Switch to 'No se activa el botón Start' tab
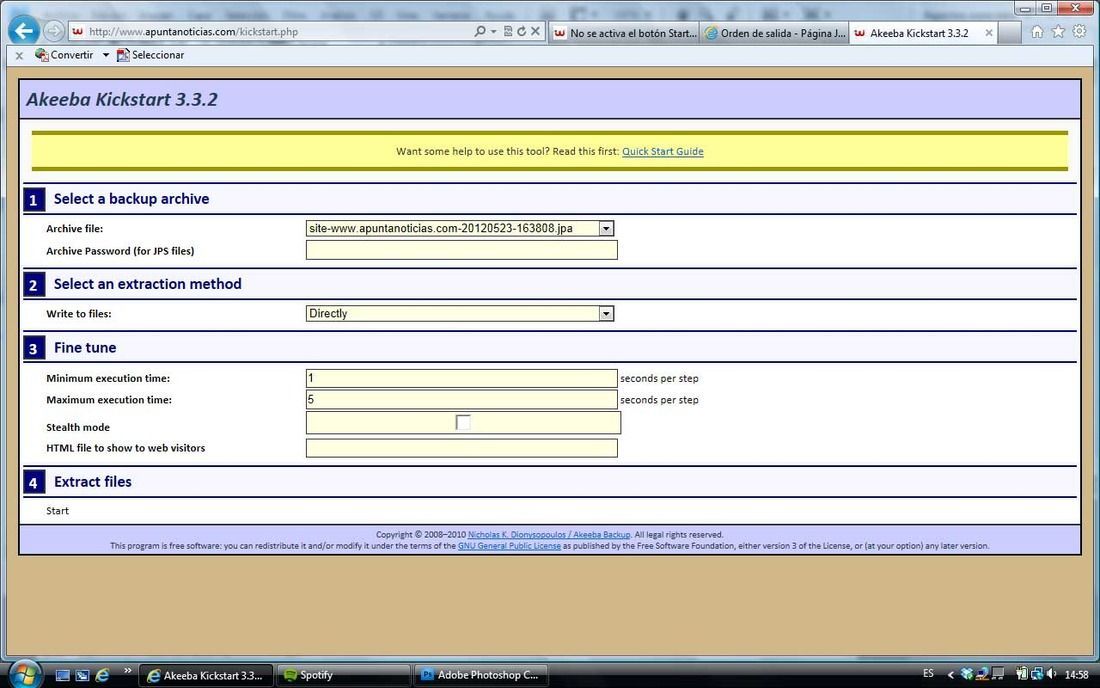 point(624,33)
